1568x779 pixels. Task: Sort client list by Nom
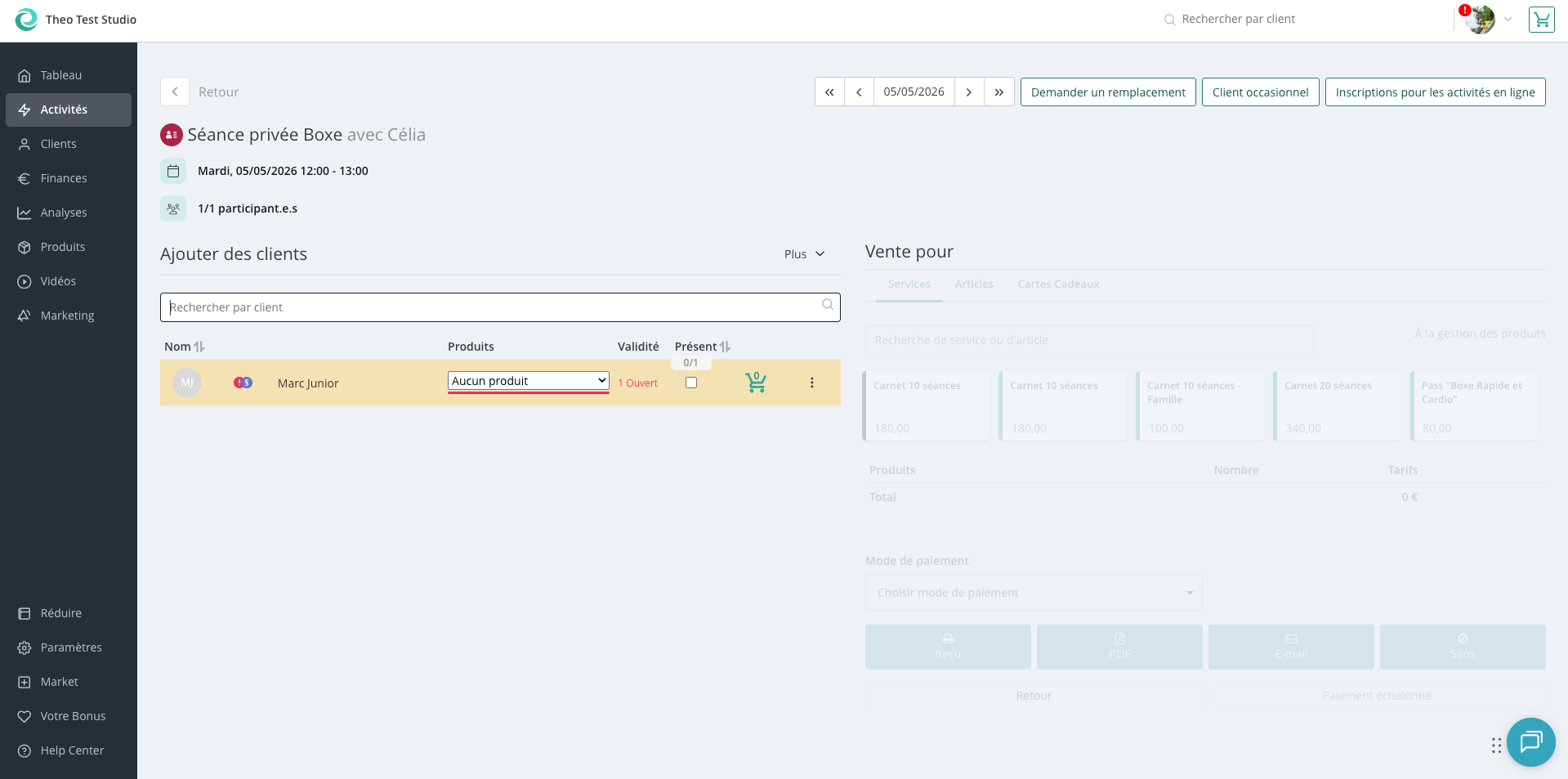[x=199, y=347]
